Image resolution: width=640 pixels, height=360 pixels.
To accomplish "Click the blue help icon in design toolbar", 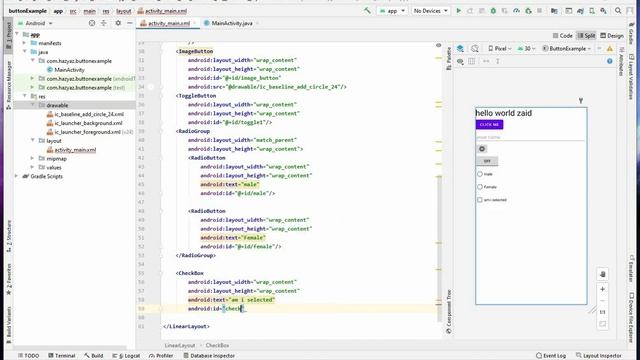I will click(x=609, y=61).
